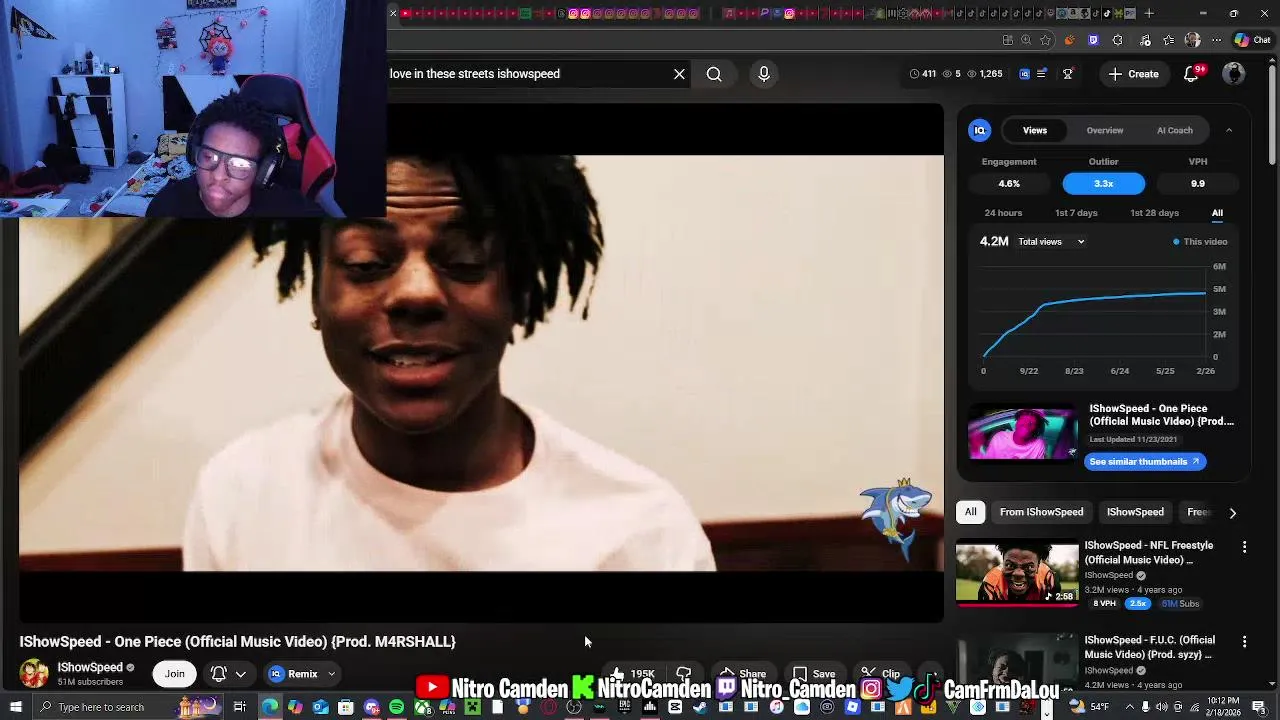The image size is (1280, 720).
Task: Clear the YouTube search box with X
Action: [x=679, y=74]
